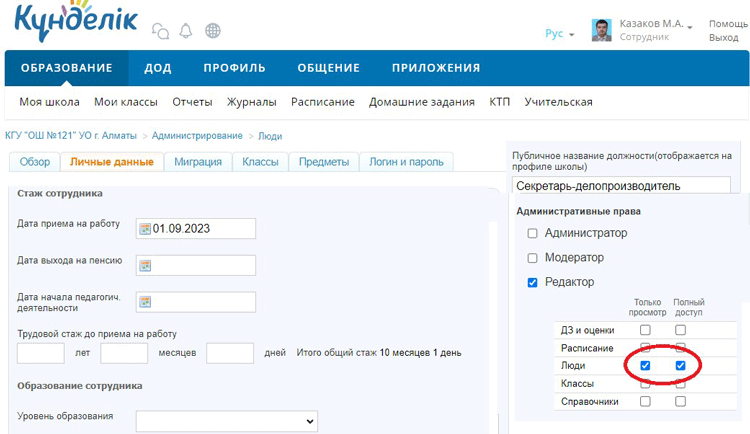Open the ПРОФИЛЬ main menu item
750x434 pixels.
(234, 68)
